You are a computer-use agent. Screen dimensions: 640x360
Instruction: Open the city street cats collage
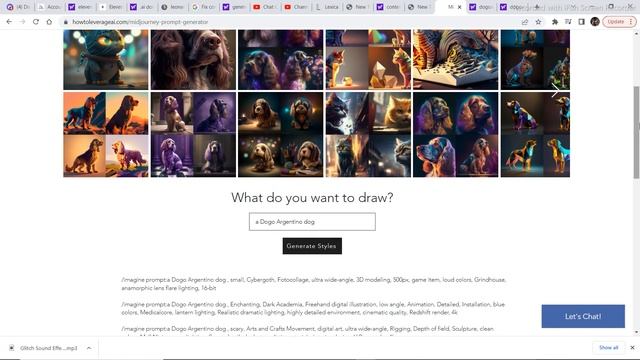coord(368,134)
